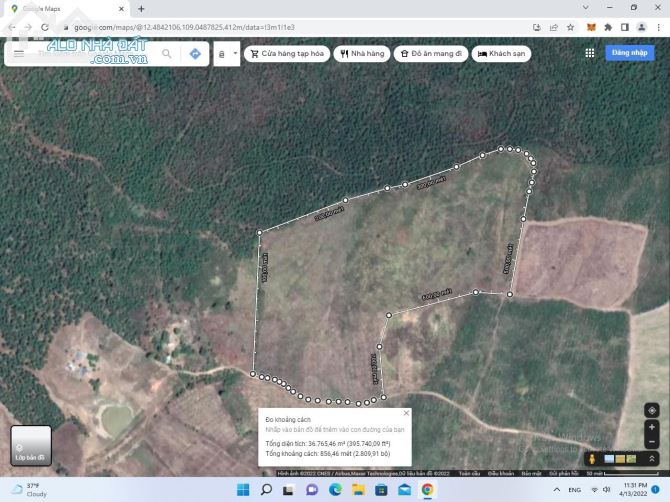Select the Cửa hàng tạp hóa chip
Screen dimensions: 670x502
(x=285, y=54)
